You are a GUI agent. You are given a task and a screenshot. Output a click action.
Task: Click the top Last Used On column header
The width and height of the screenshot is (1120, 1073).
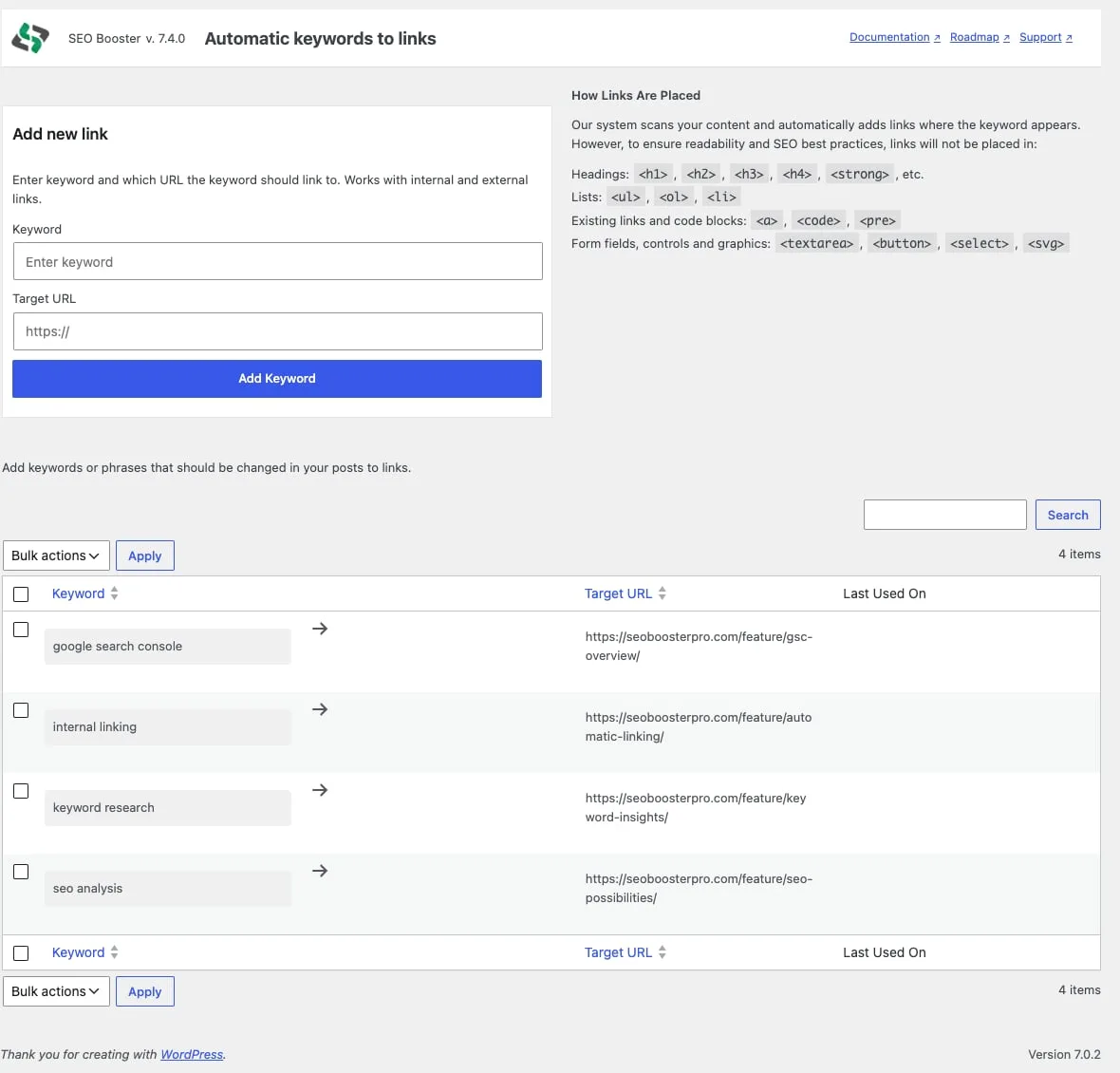click(x=885, y=593)
